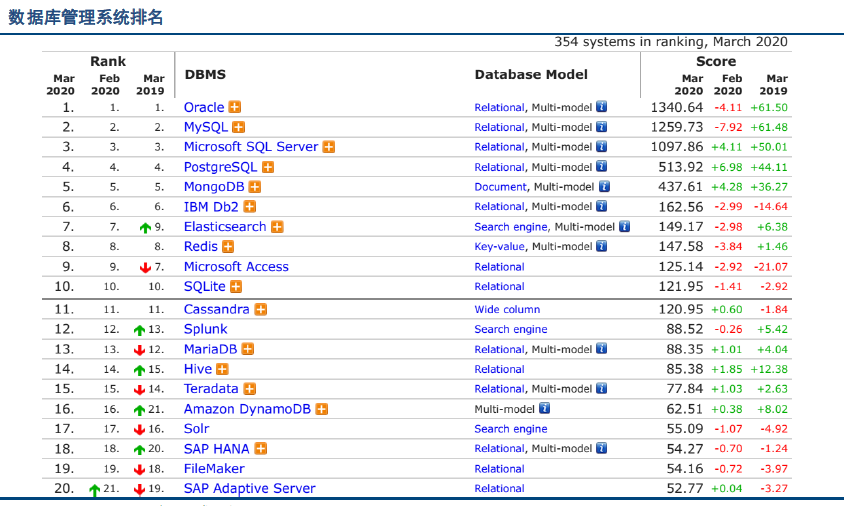The height and width of the screenshot is (506, 844).
Task: Open the SAP Adaptive Server link
Action: click(250, 488)
